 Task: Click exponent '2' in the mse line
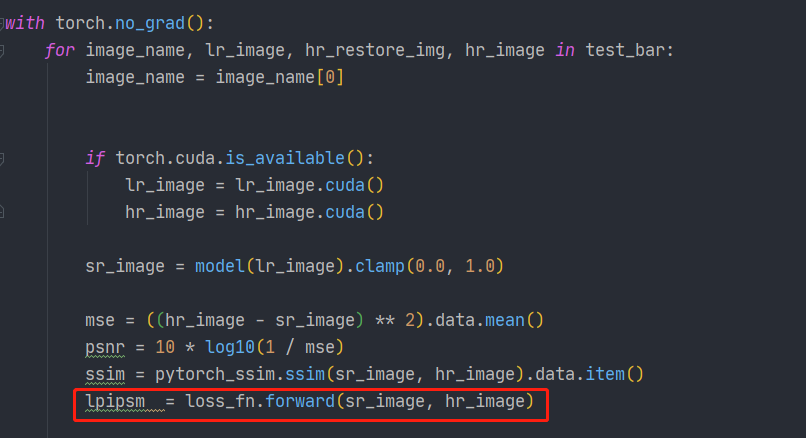tap(410, 320)
